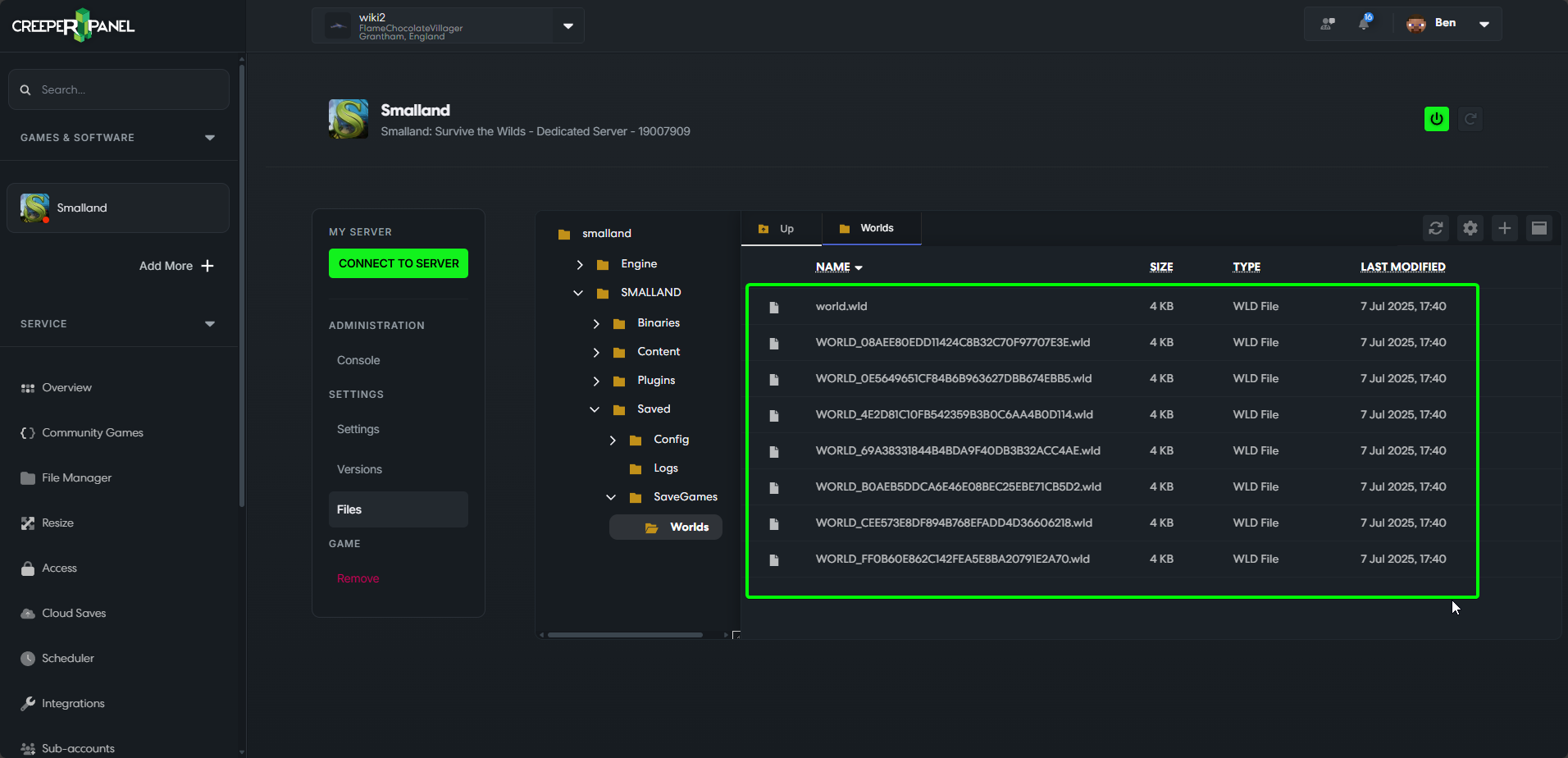Screen dimensions: 1568x758
Task: Open the Console menu item
Action: pyautogui.click(x=358, y=360)
